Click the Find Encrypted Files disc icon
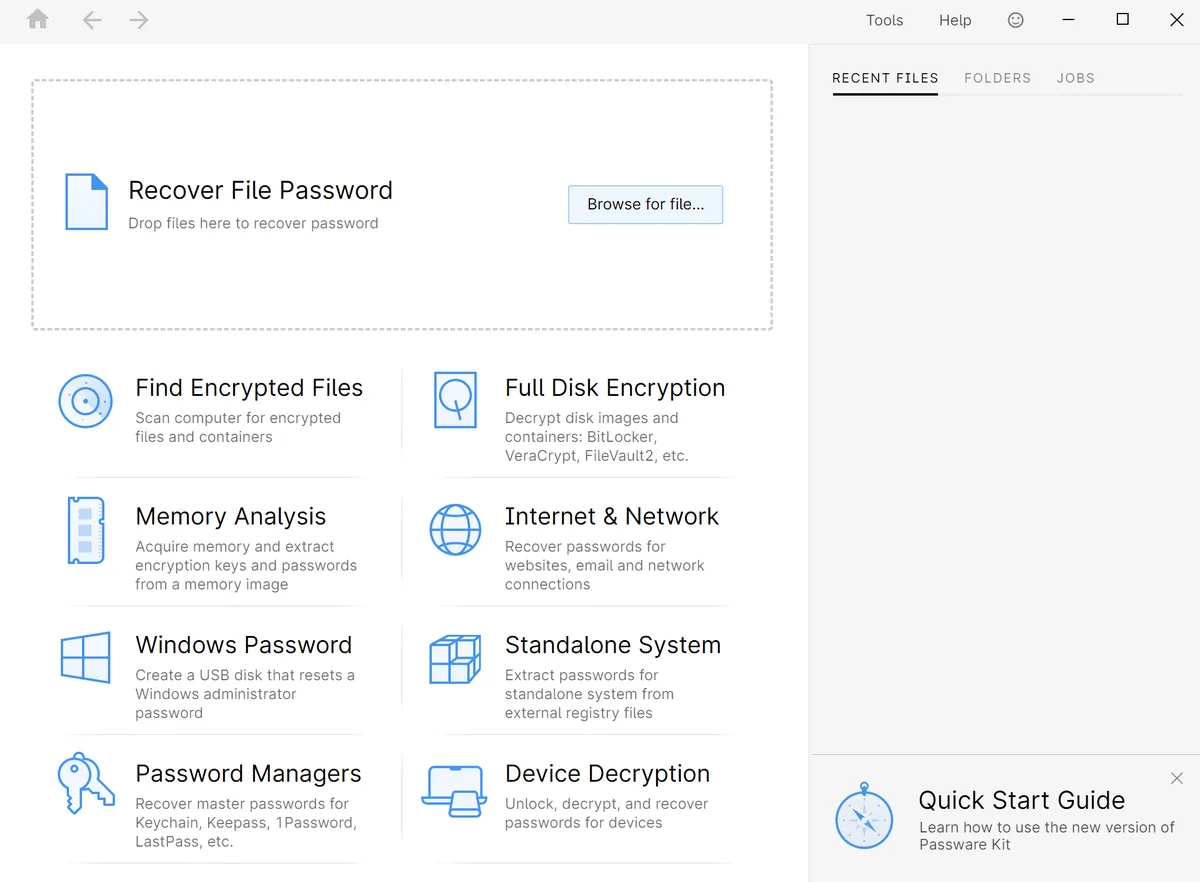 pyautogui.click(x=85, y=401)
